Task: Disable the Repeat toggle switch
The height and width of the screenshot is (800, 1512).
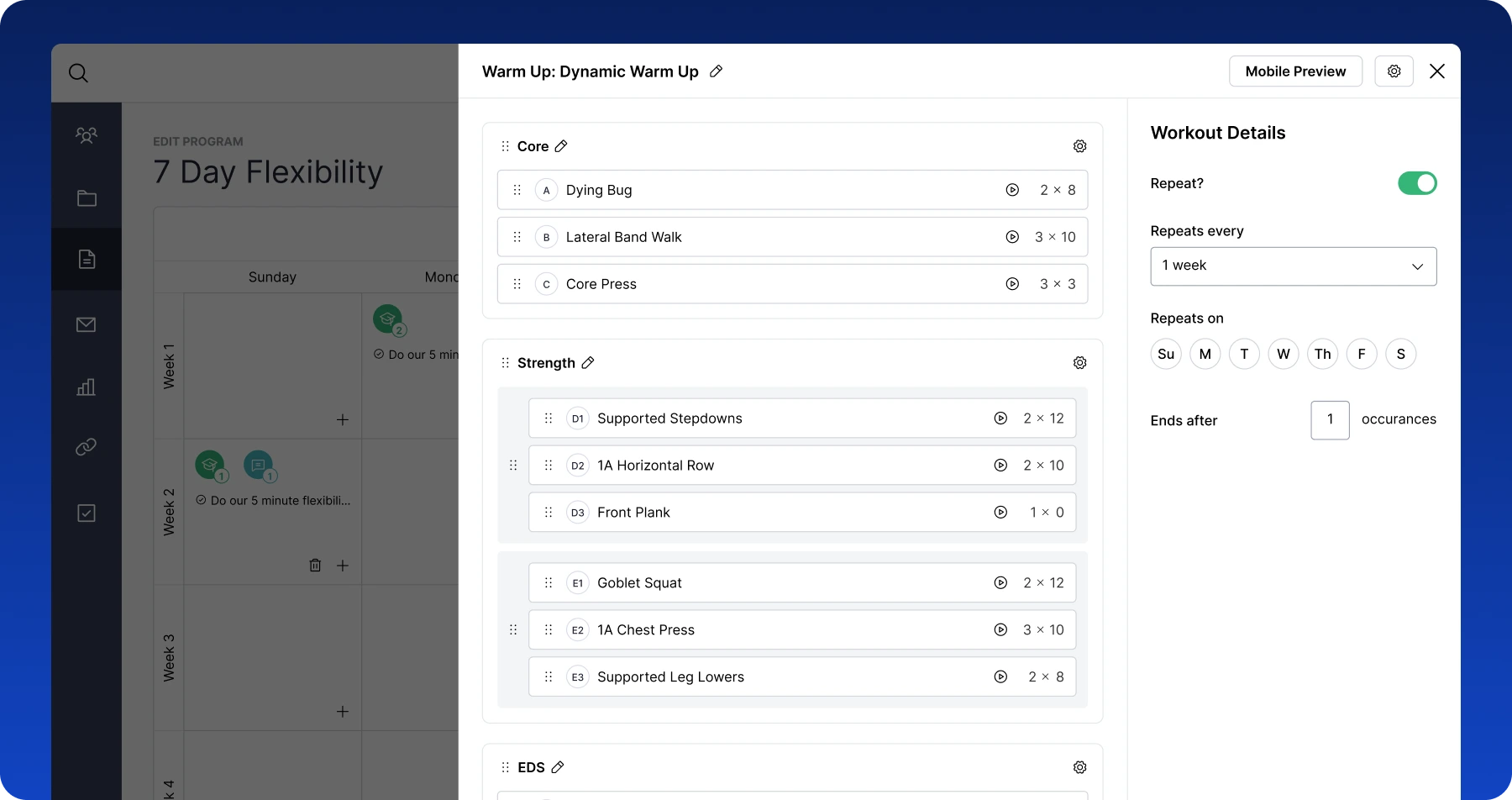Action: pos(1417,183)
